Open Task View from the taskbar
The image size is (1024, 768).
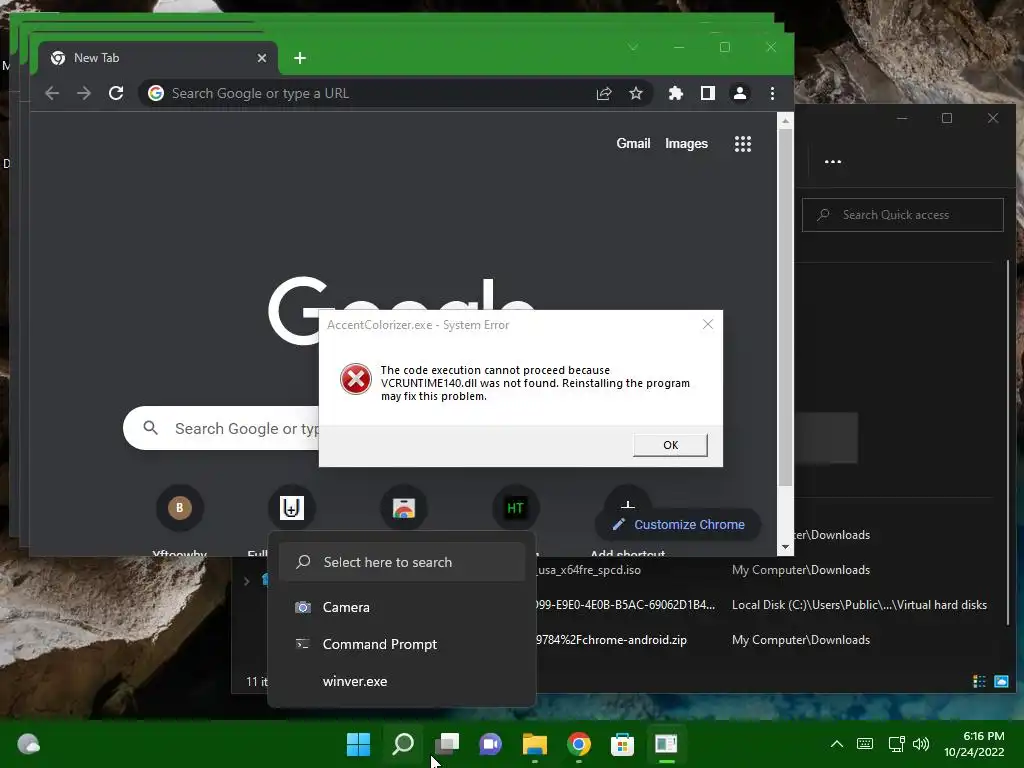tap(447, 744)
